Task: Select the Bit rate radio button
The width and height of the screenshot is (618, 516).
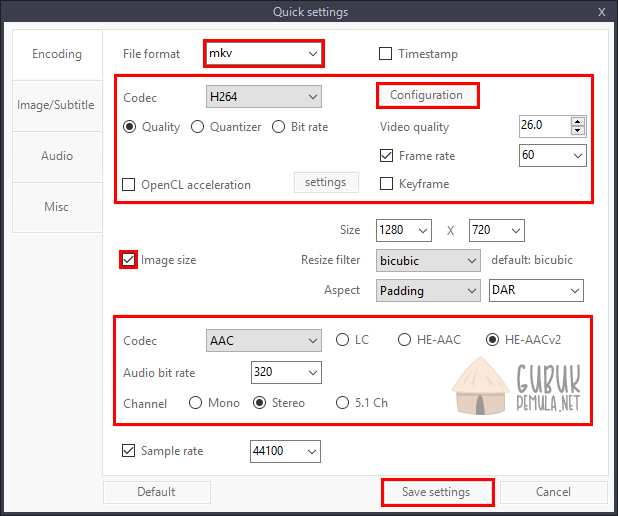Action: [x=279, y=127]
